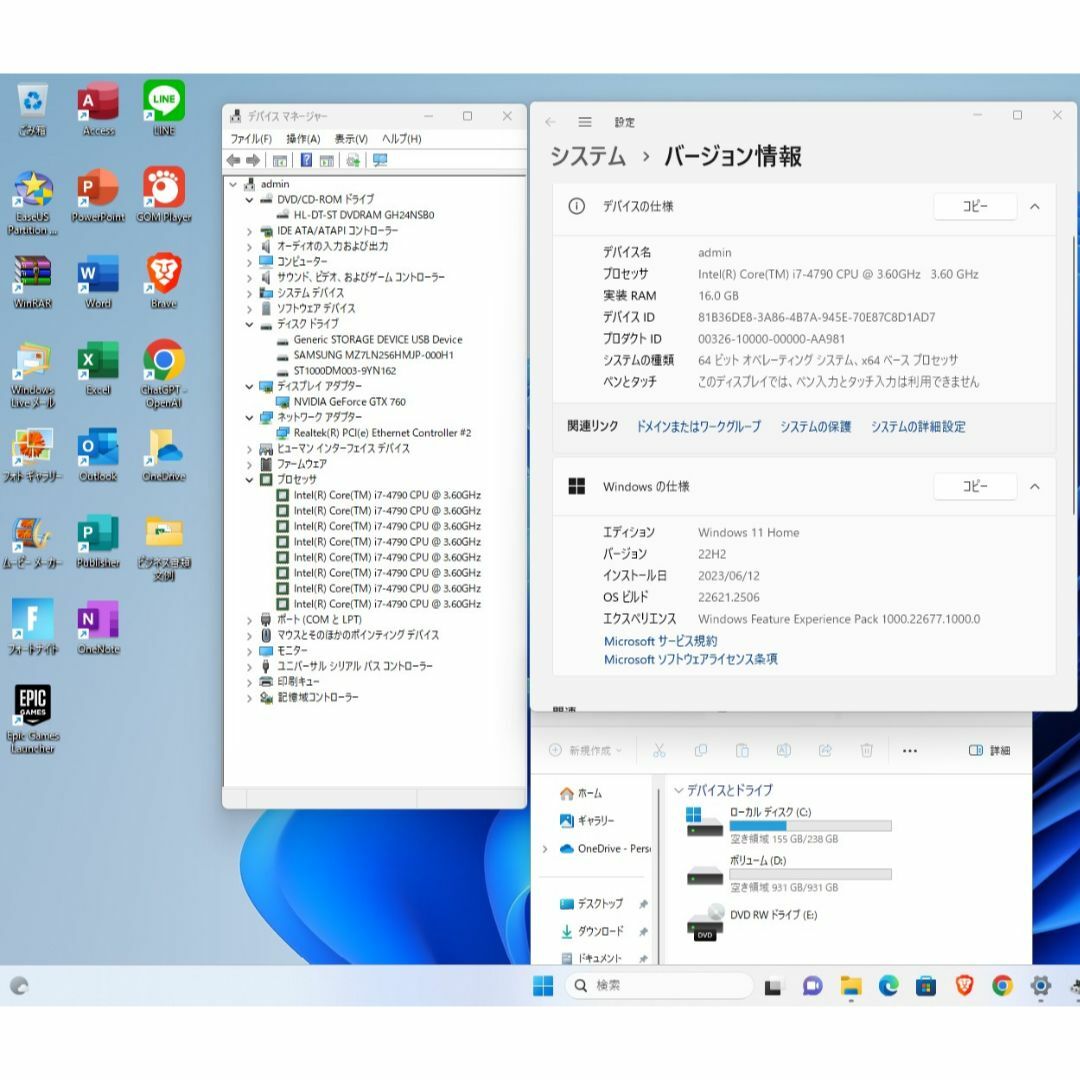Open Microsoft Store from the taskbar
Image resolution: width=1080 pixels, height=1080 pixels.
pyautogui.click(x=926, y=986)
